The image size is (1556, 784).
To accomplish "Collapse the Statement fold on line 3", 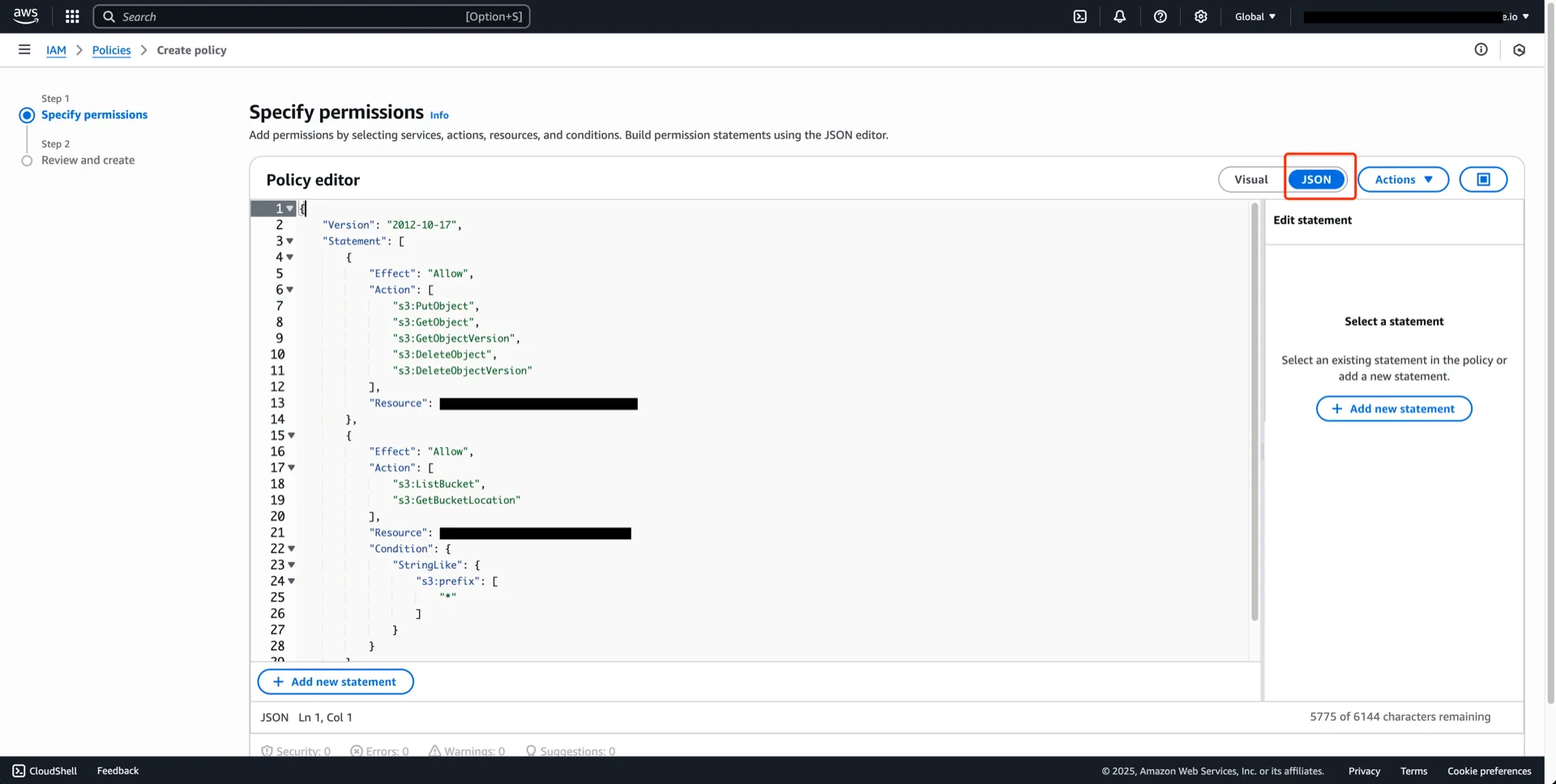I will coord(290,241).
